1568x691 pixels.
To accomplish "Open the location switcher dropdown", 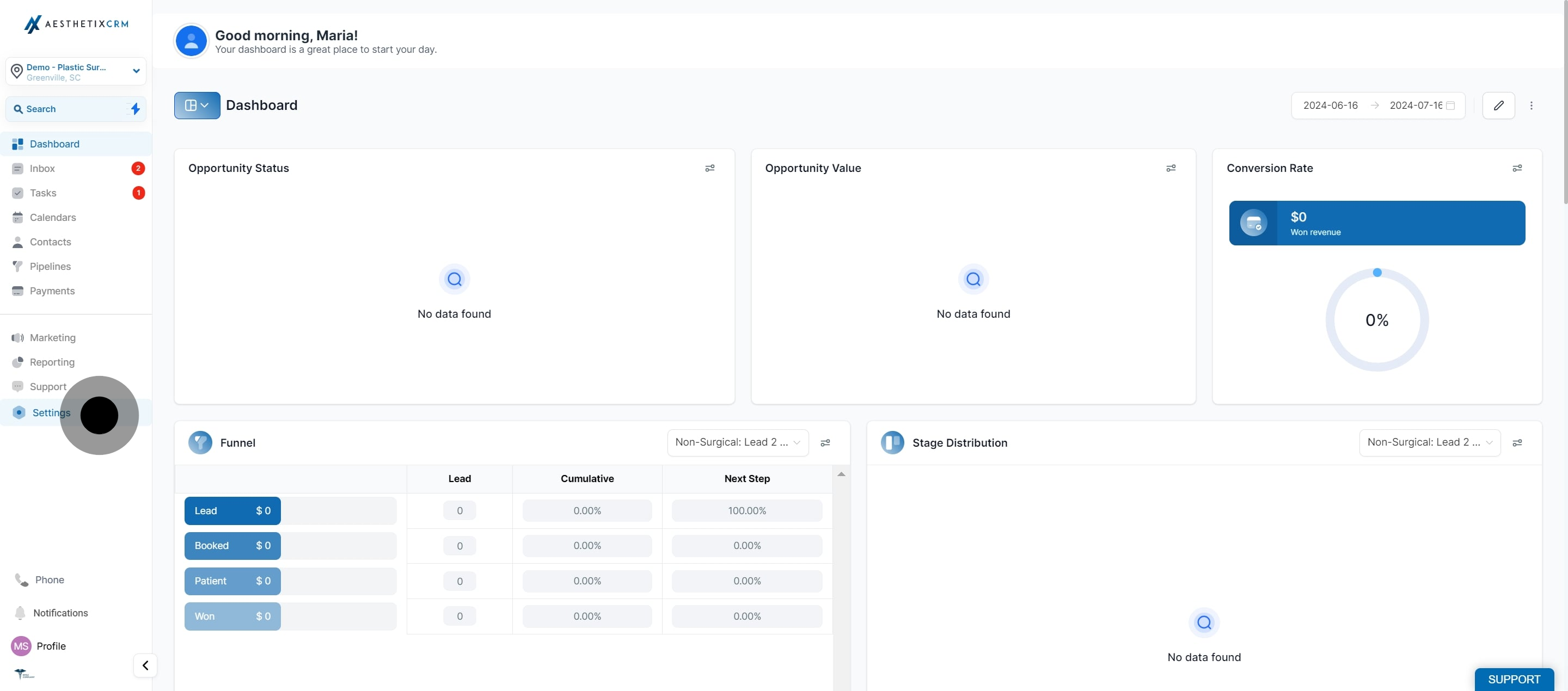I will [76, 72].
